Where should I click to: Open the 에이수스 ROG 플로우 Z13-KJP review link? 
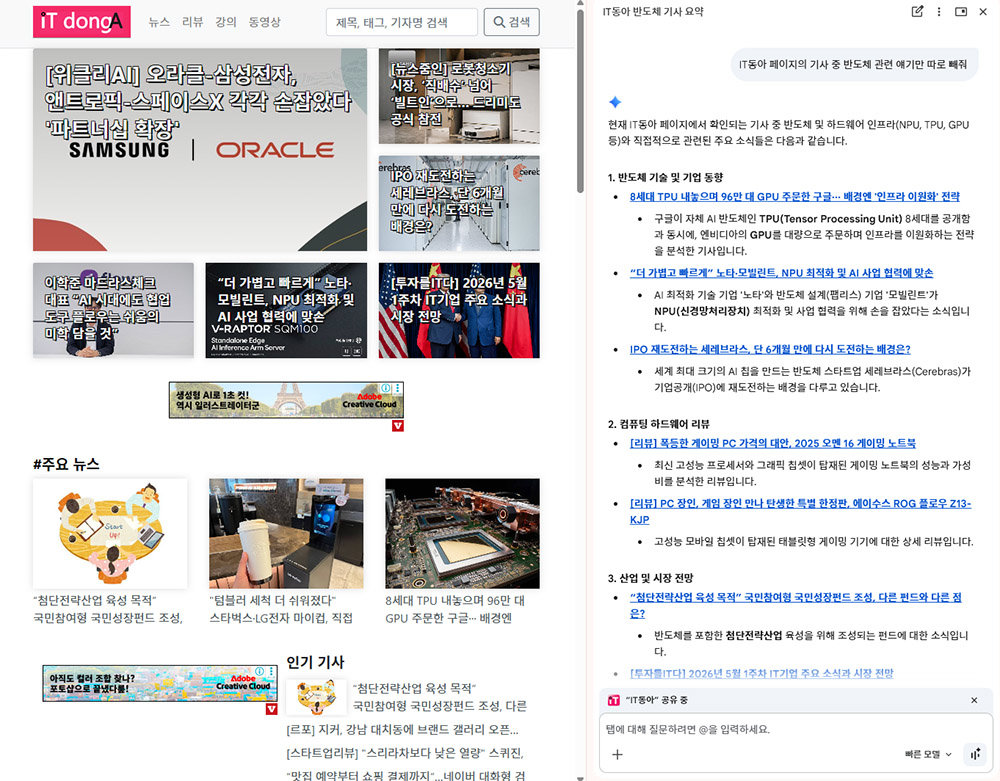(x=800, y=511)
